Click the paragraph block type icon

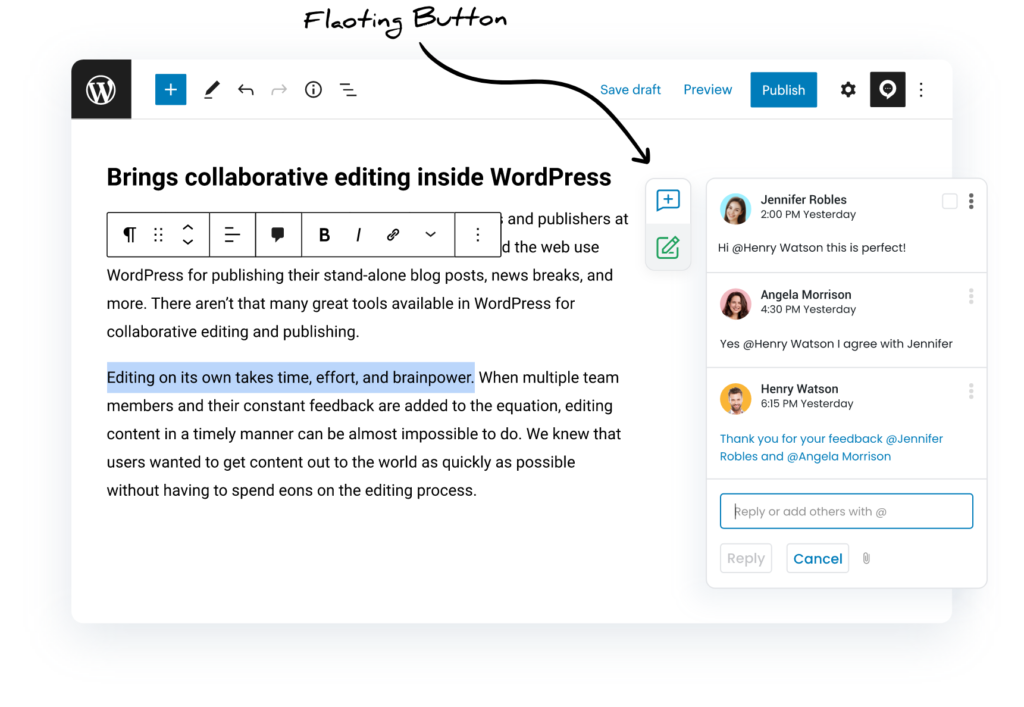129,234
